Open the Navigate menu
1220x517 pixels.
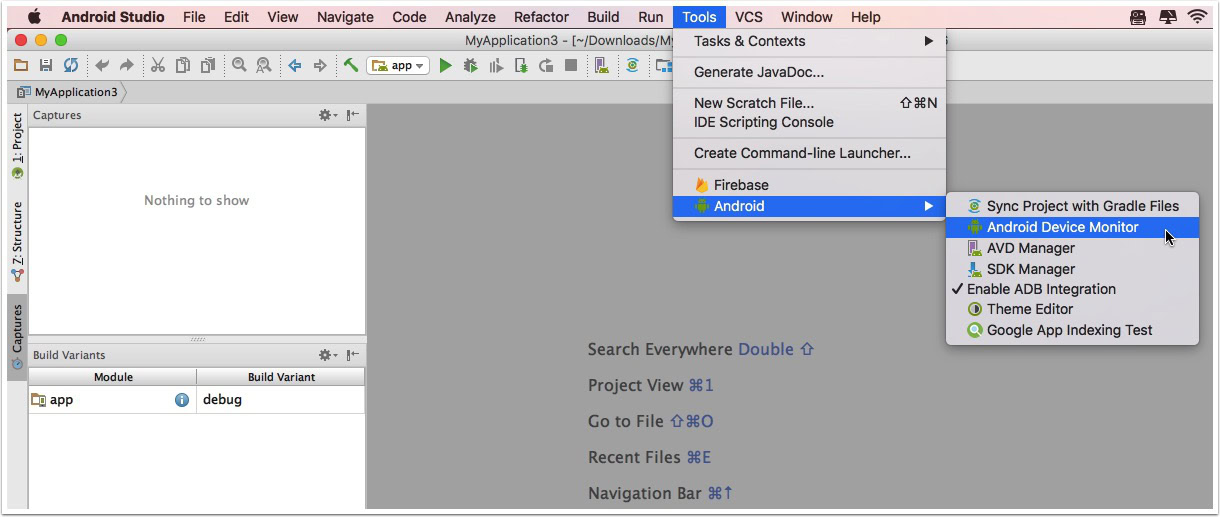click(345, 17)
